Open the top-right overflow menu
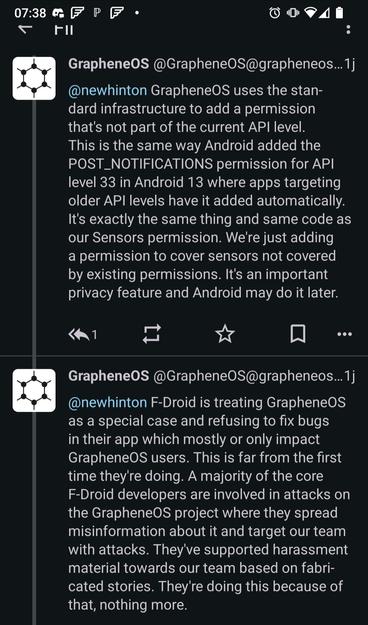Image resolution: width=368 pixels, height=625 pixels. pyautogui.click(x=349, y=30)
